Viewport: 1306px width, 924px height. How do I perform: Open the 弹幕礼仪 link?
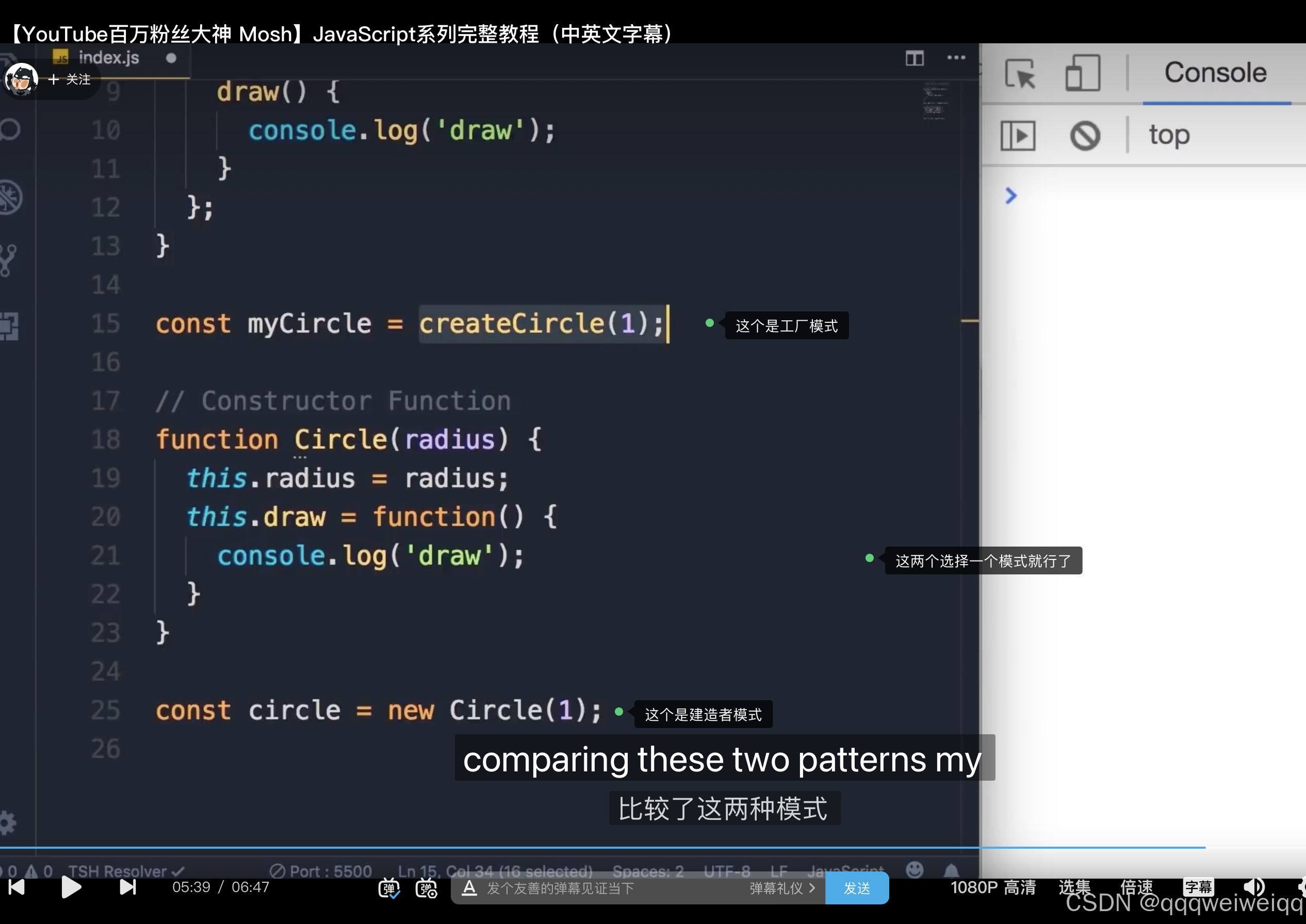[782, 888]
